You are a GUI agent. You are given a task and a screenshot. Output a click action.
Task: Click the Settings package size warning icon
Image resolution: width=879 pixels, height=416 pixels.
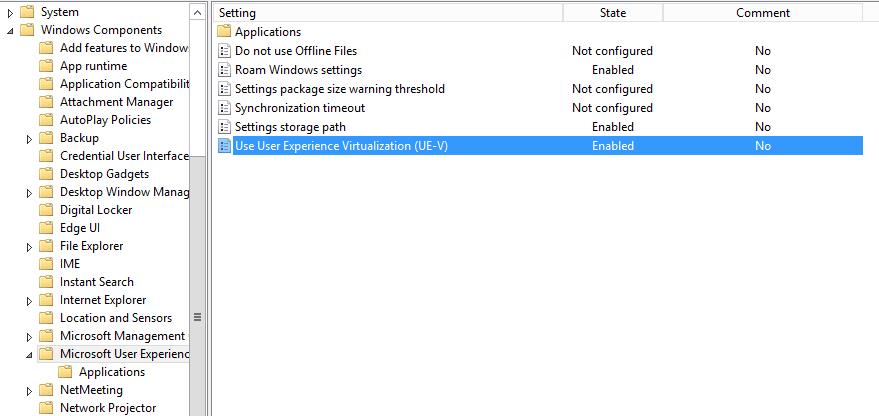click(x=224, y=89)
